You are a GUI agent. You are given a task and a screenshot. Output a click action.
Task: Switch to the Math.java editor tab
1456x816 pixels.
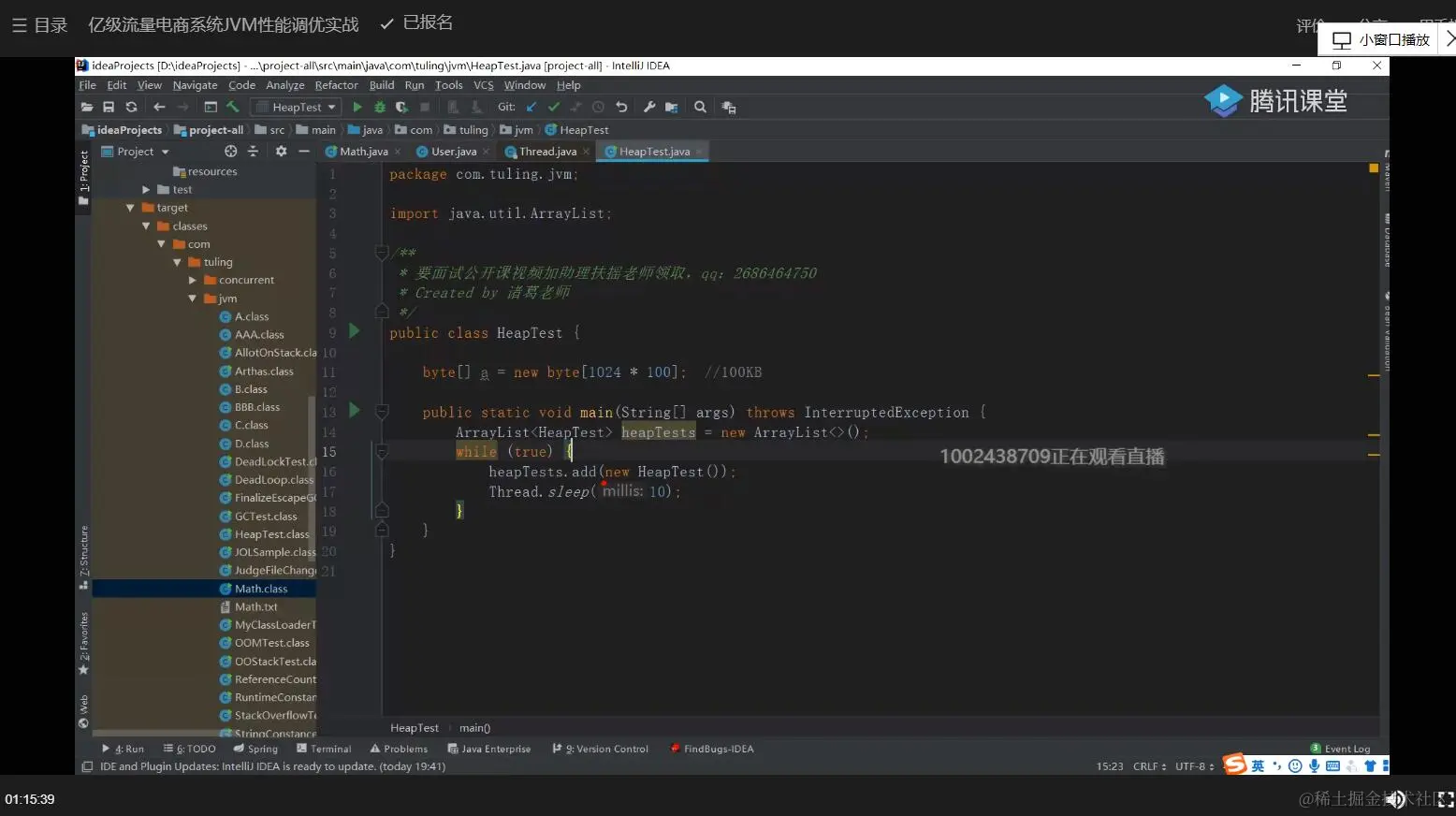[363, 152]
